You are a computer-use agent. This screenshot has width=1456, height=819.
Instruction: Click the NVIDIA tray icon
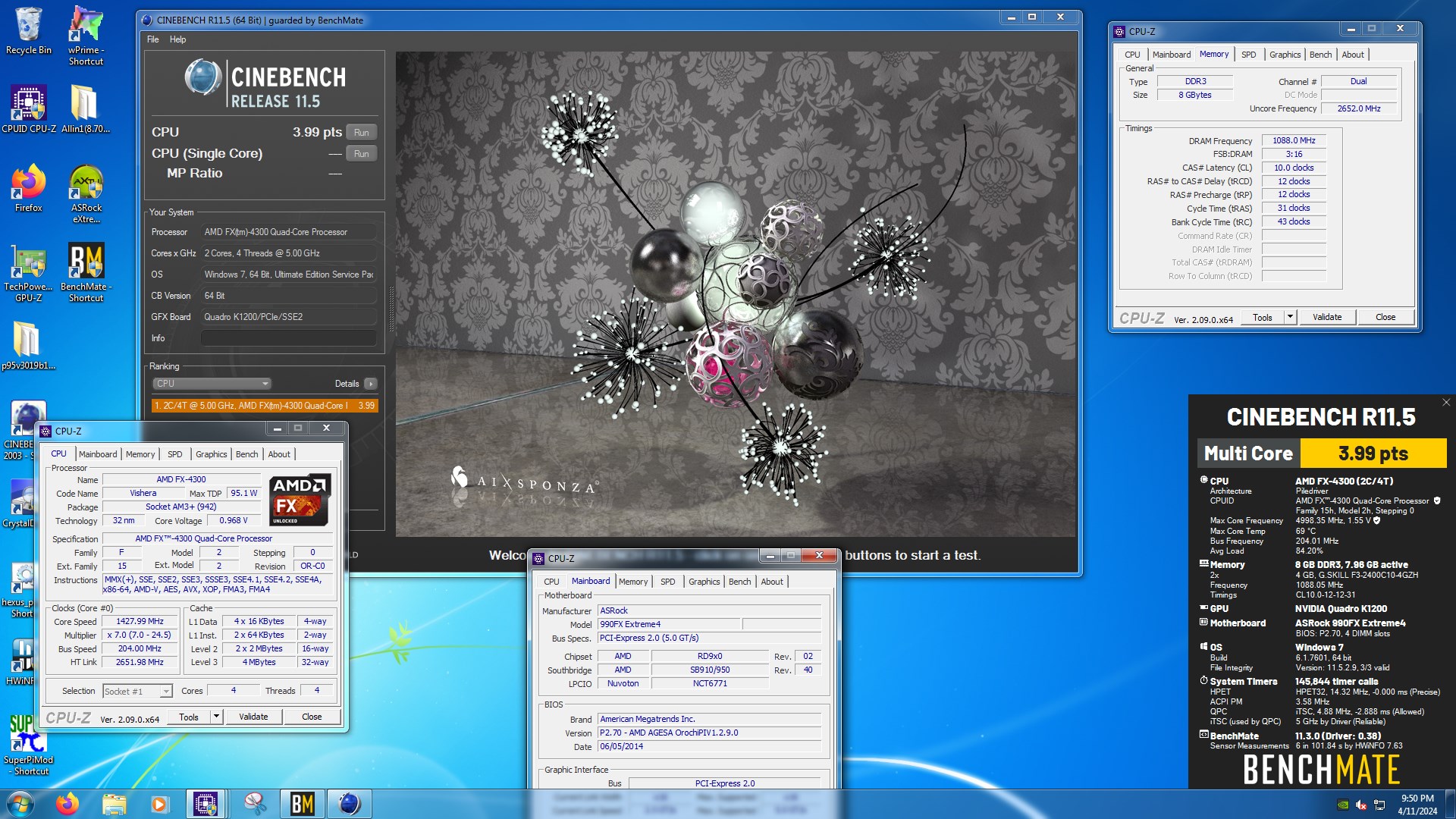1342,805
